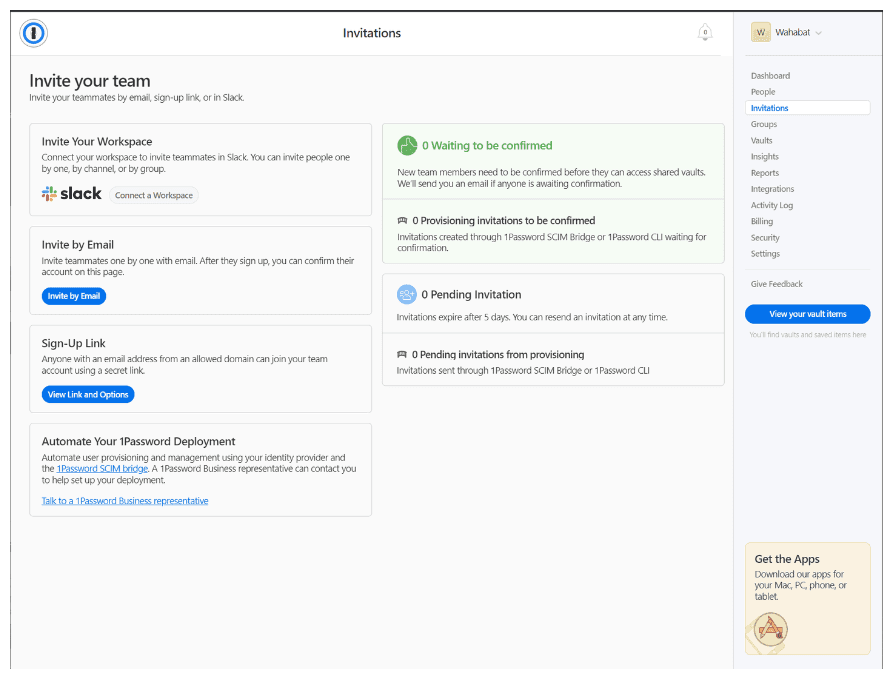Image resolution: width=893 pixels, height=679 pixels.
Task: Open Vaults from the sidebar
Action: 762,141
